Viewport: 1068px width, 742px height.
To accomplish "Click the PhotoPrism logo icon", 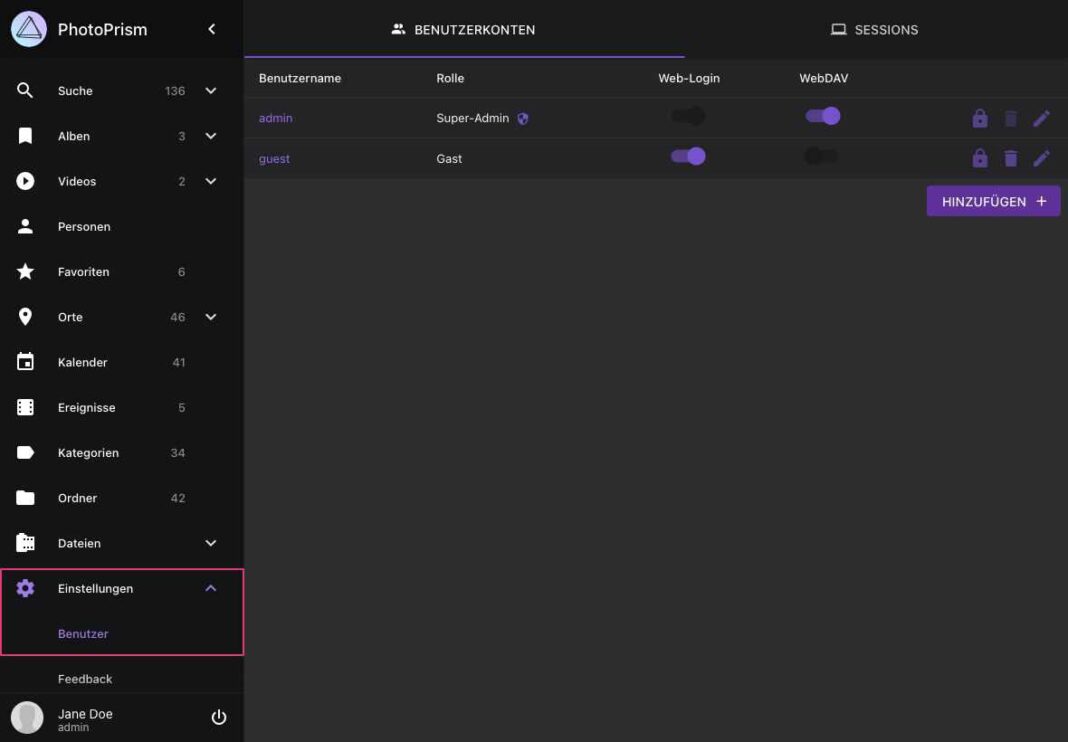I will 29,29.
